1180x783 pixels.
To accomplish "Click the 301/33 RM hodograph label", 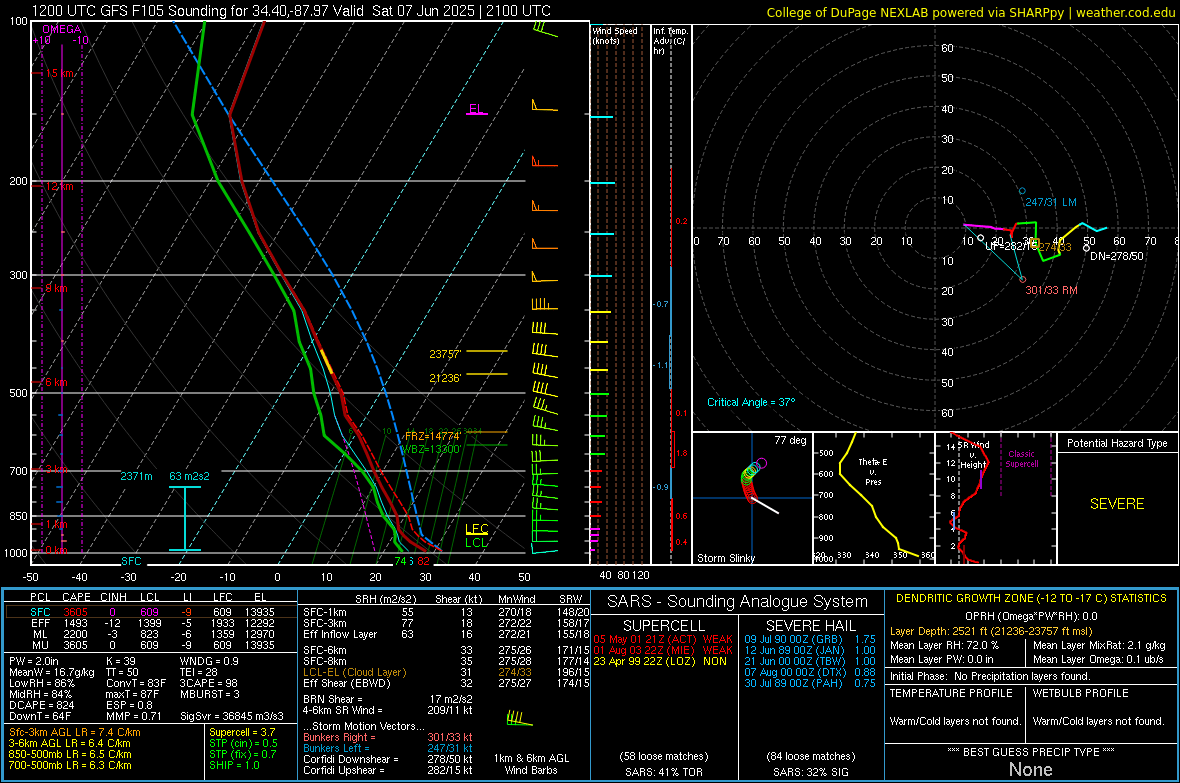I will point(1051,290).
